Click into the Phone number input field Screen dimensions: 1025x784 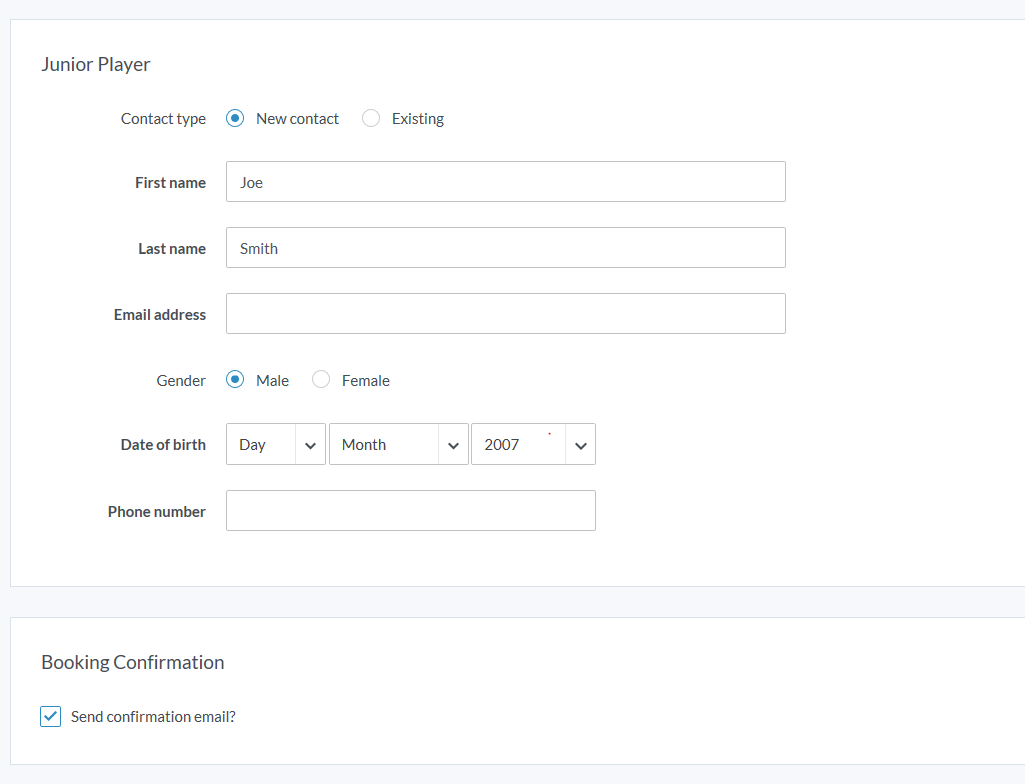click(x=410, y=511)
